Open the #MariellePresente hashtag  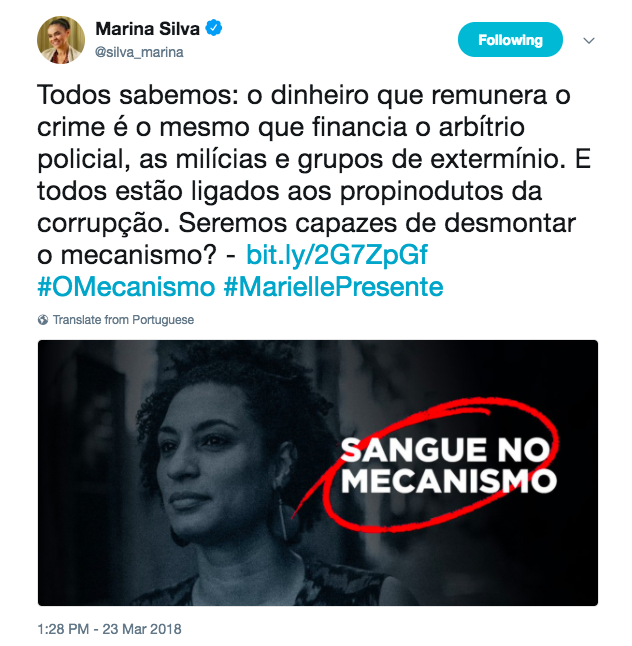click(333, 287)
